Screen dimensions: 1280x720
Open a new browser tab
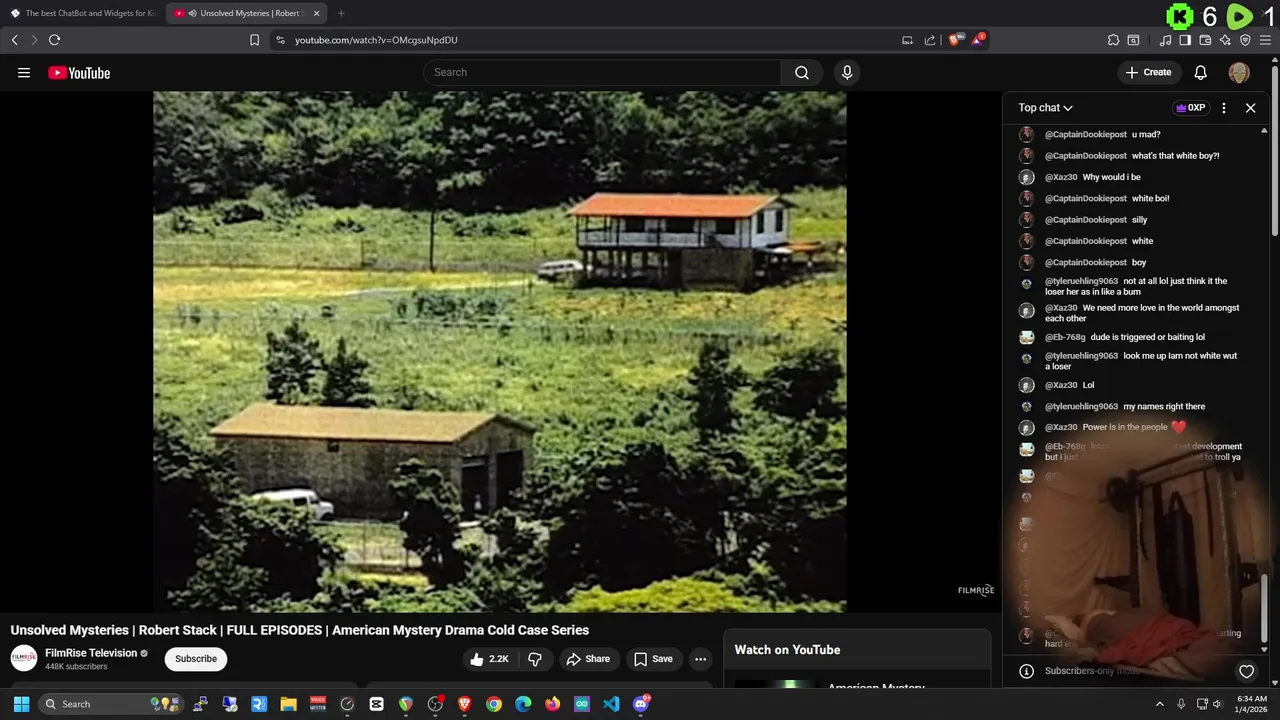pos(341,13)
